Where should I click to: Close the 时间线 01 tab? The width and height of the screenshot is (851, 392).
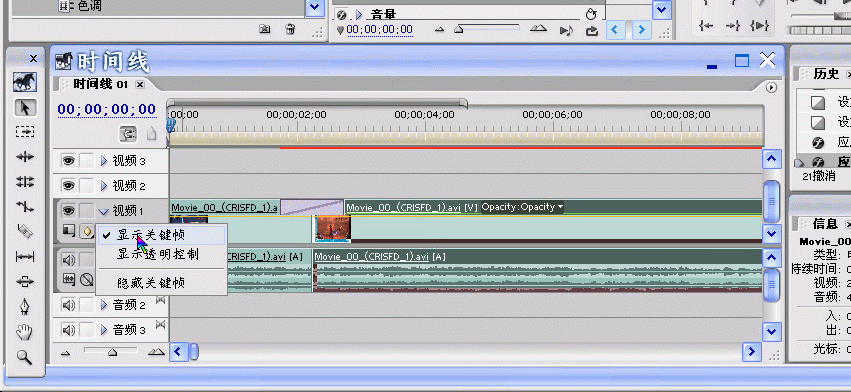140,85
